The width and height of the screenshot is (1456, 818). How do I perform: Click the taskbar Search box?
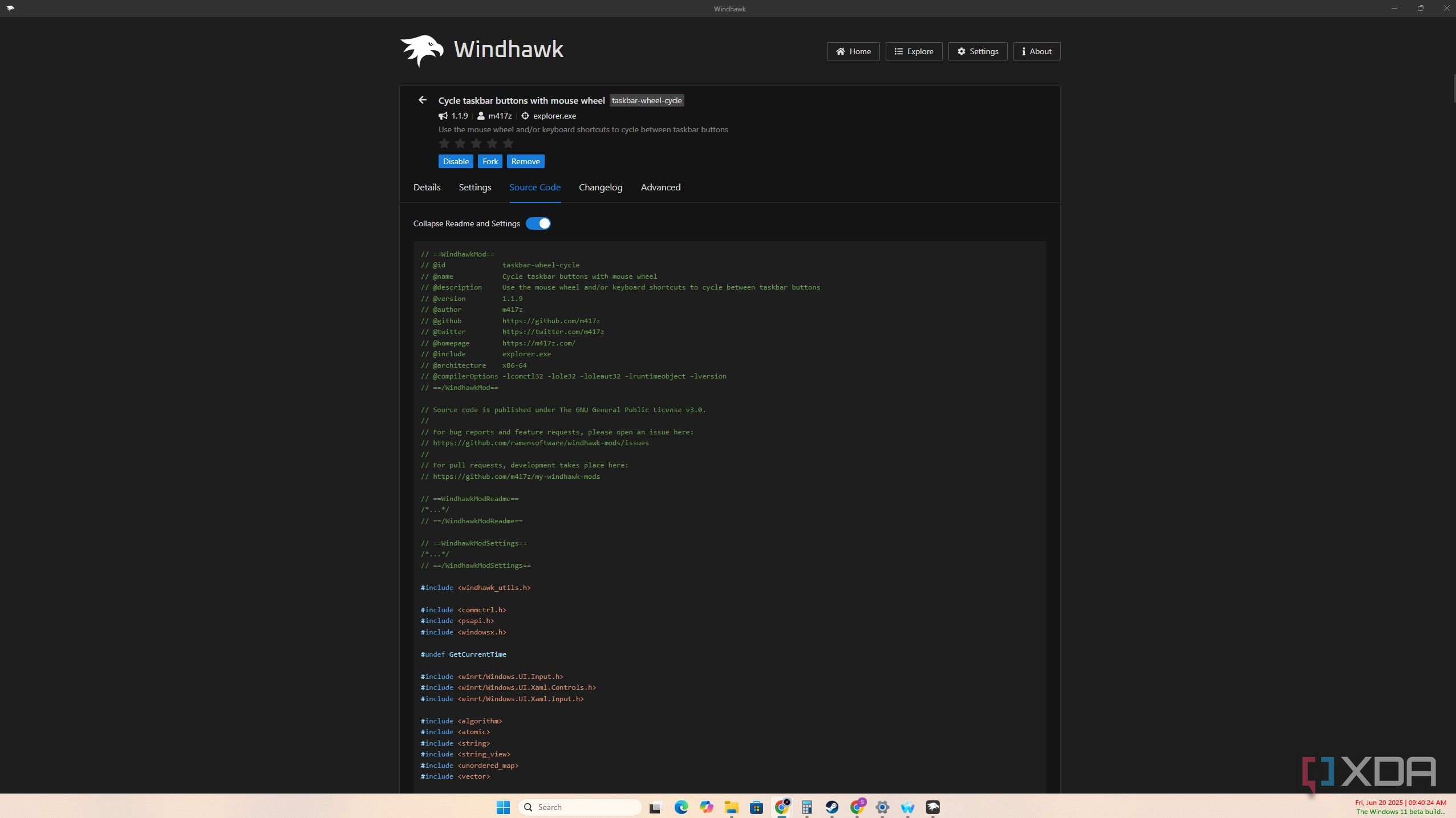(579, 807)
